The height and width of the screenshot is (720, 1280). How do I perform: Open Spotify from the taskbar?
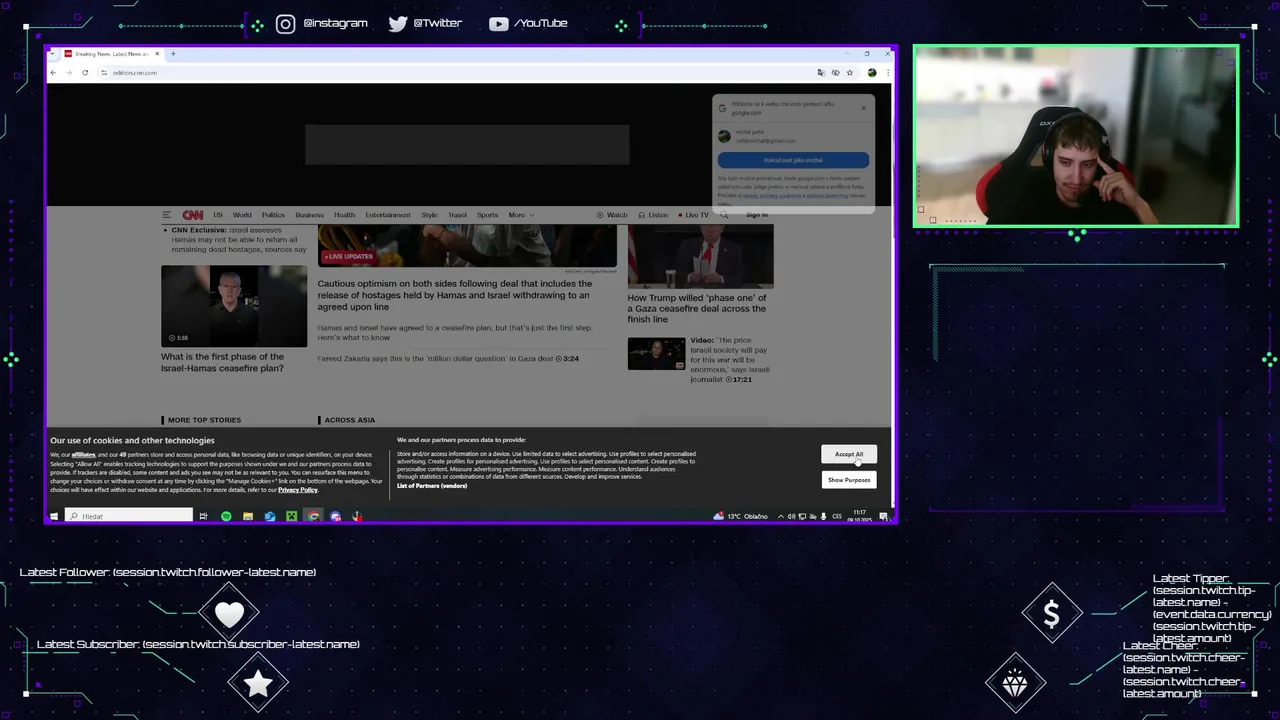pos(226,516)
